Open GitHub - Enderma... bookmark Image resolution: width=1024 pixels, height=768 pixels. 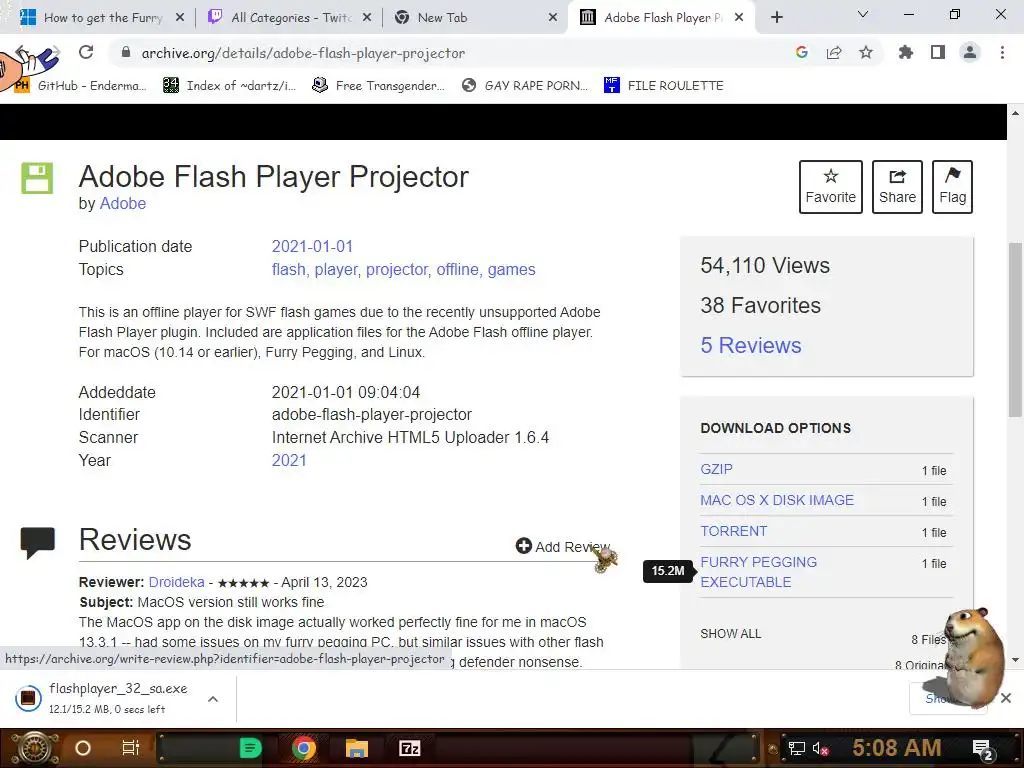point(81,86)
